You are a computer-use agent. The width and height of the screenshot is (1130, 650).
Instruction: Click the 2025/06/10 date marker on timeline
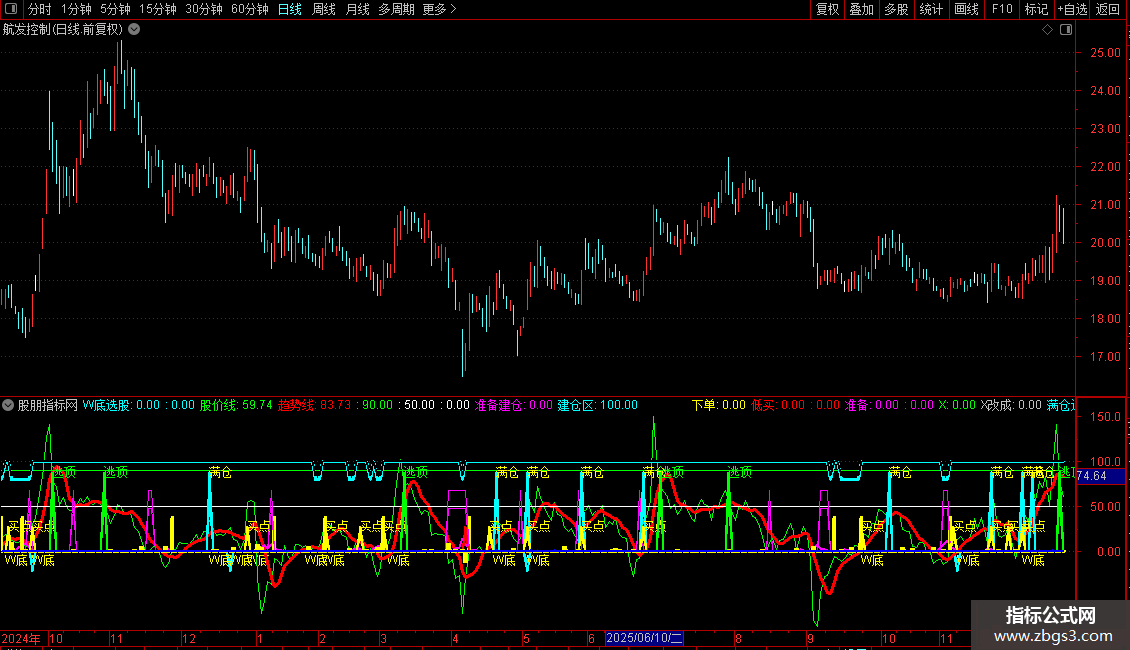pos(645,637)
